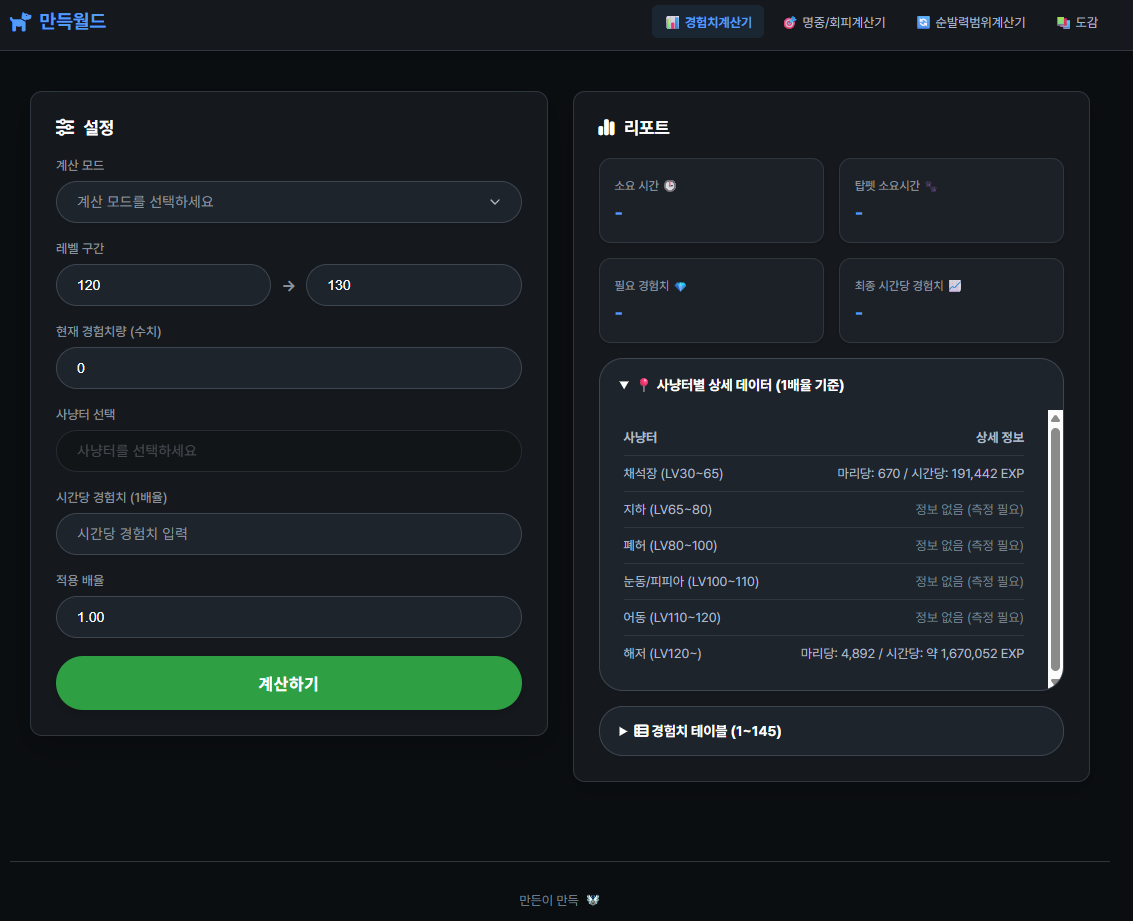Click the settings sliders icon beside 설정
The image size is (1133, 921).
65,127
